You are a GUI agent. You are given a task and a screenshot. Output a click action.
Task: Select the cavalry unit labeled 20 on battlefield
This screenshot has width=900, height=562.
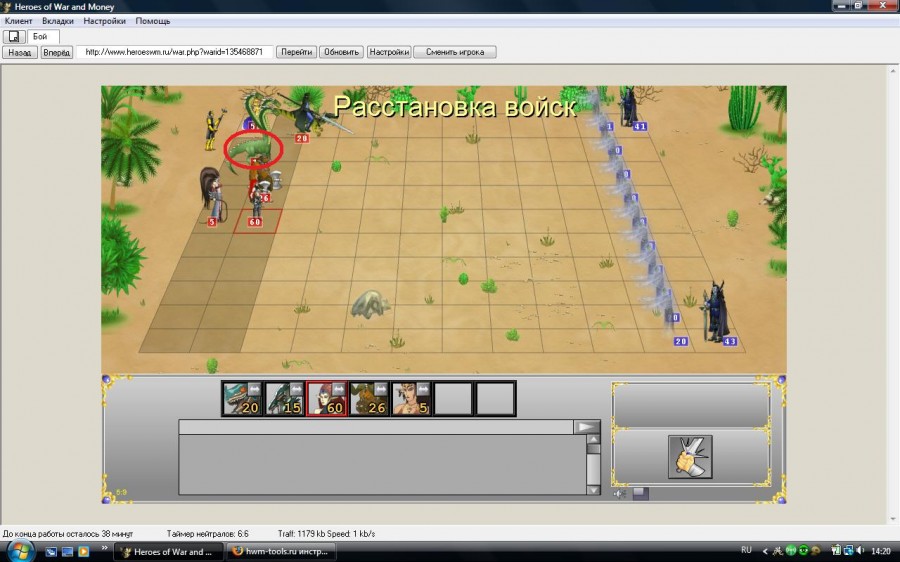[307, 115]
